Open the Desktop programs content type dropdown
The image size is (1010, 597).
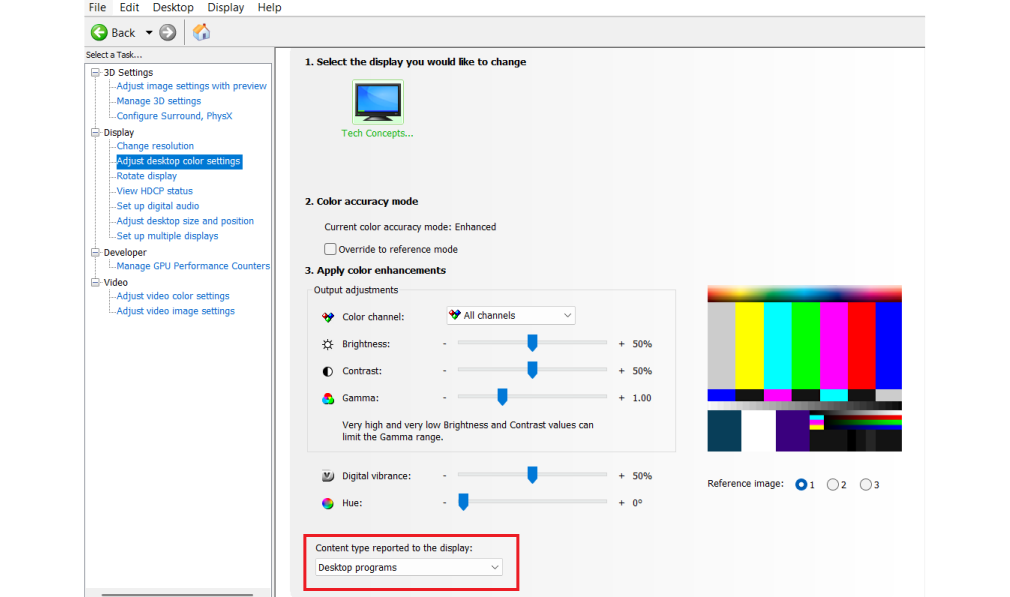(x=409, y=567)
